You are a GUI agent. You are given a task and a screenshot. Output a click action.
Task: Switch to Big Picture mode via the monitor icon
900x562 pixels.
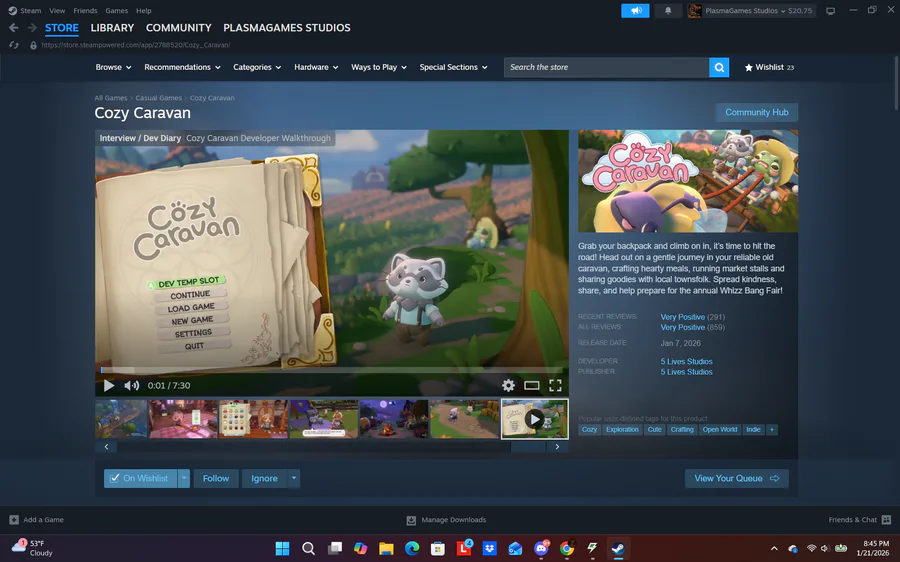(830, 10)
